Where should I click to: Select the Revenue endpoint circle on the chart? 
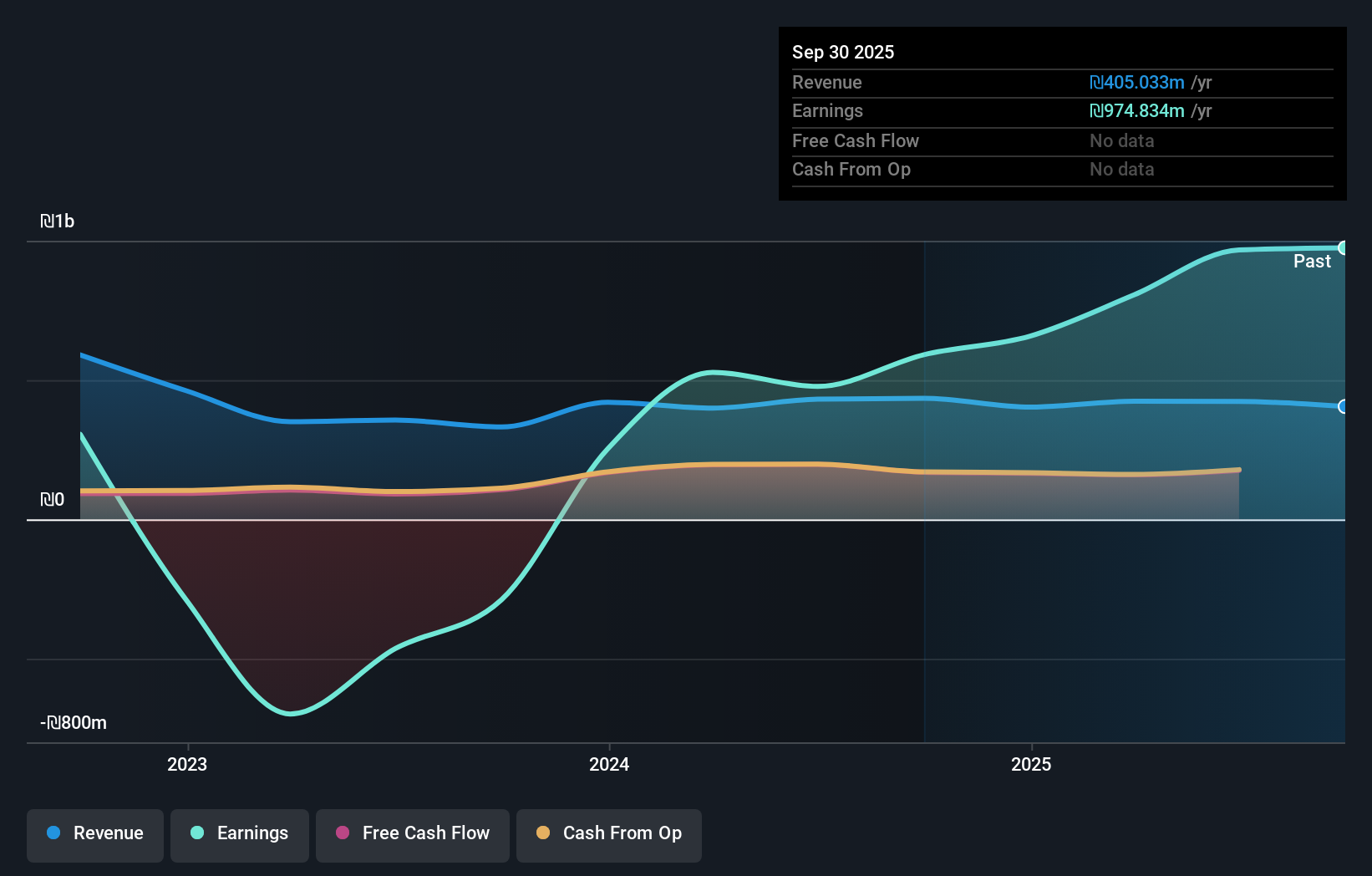(1344, 407)
